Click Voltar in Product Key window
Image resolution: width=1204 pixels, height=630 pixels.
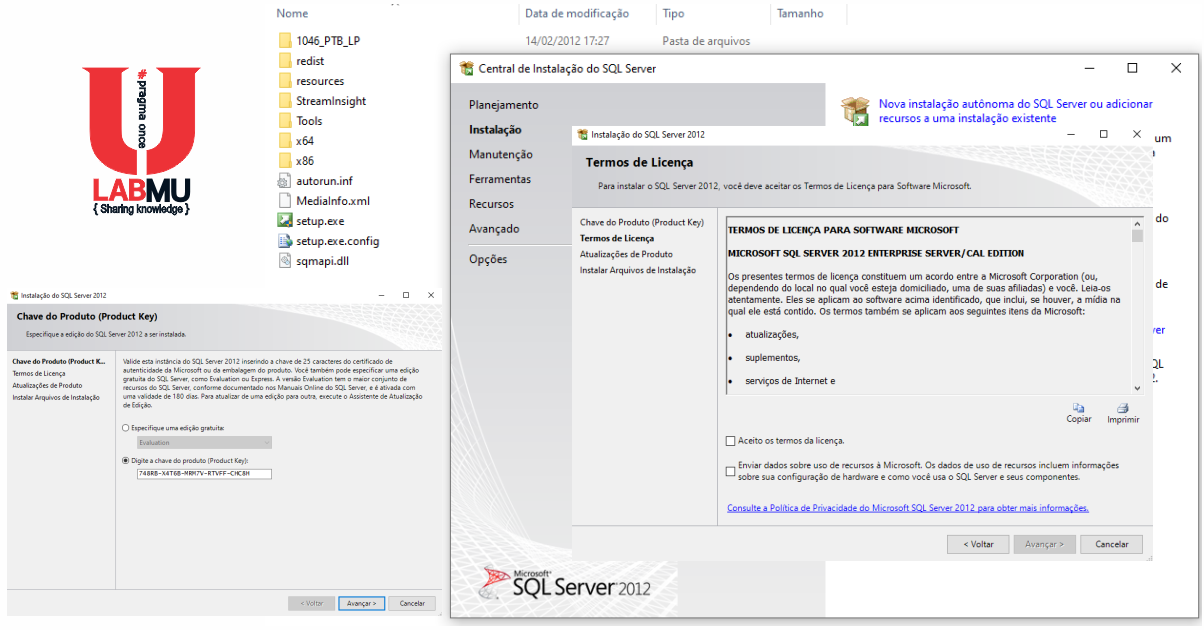point(311,603)
